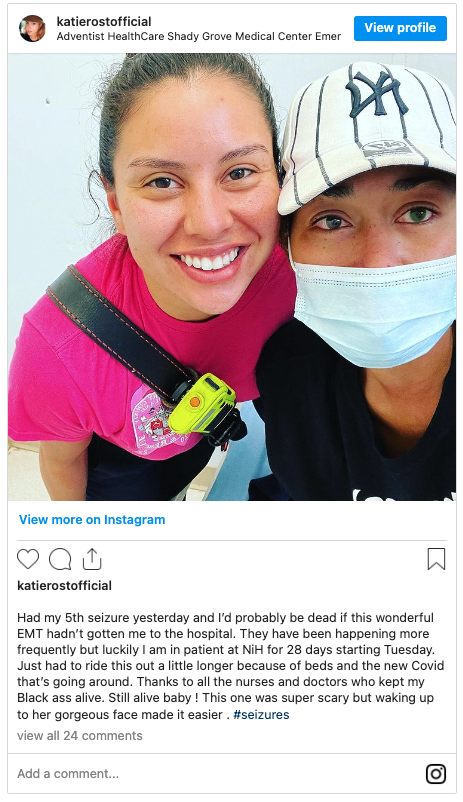Open the Adventist HealthCare Shady Grove location link
463x802 pixels.
click(x=199, y=36)
